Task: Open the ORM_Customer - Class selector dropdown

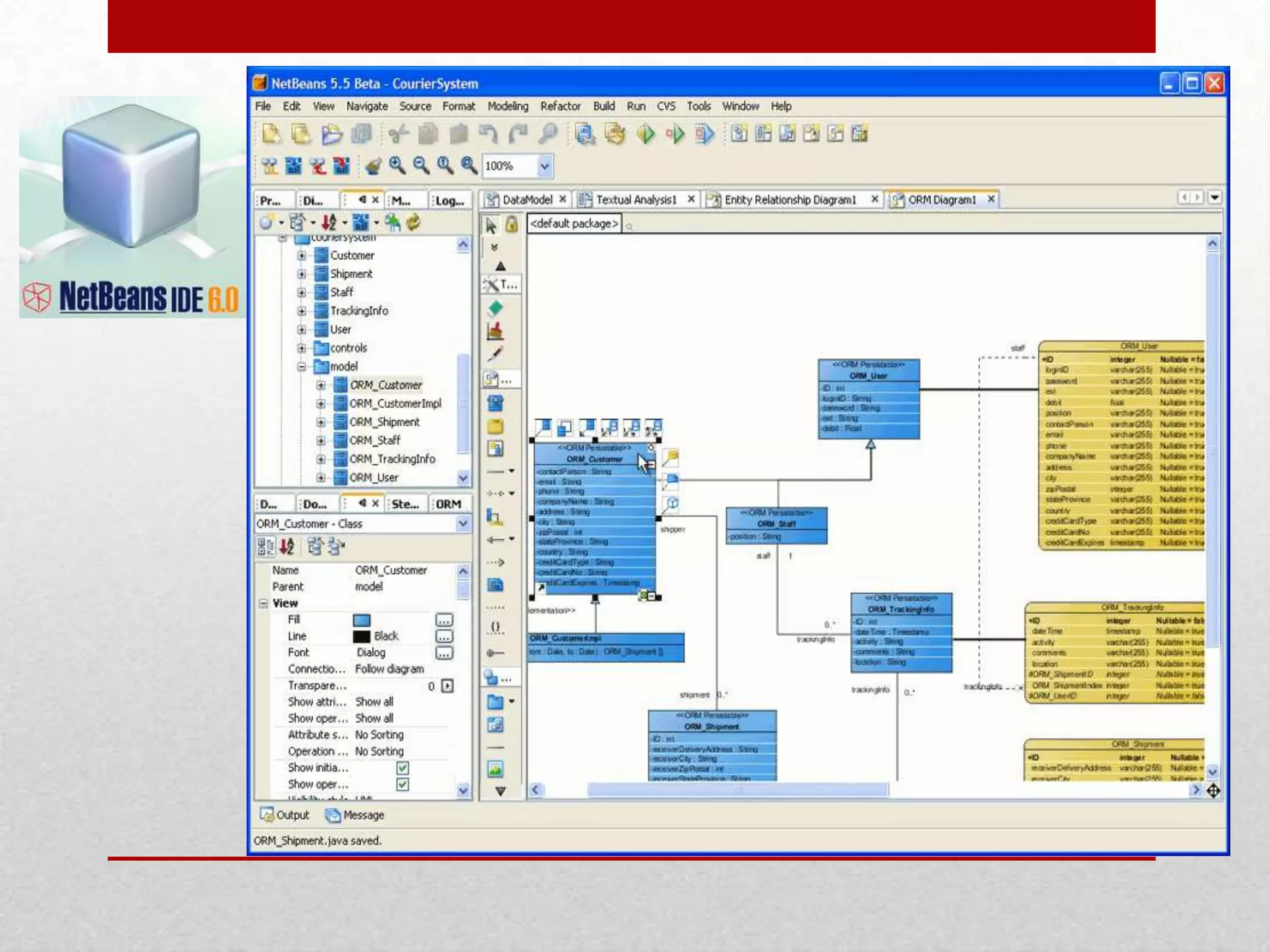Action: click(x=463, y=524)
